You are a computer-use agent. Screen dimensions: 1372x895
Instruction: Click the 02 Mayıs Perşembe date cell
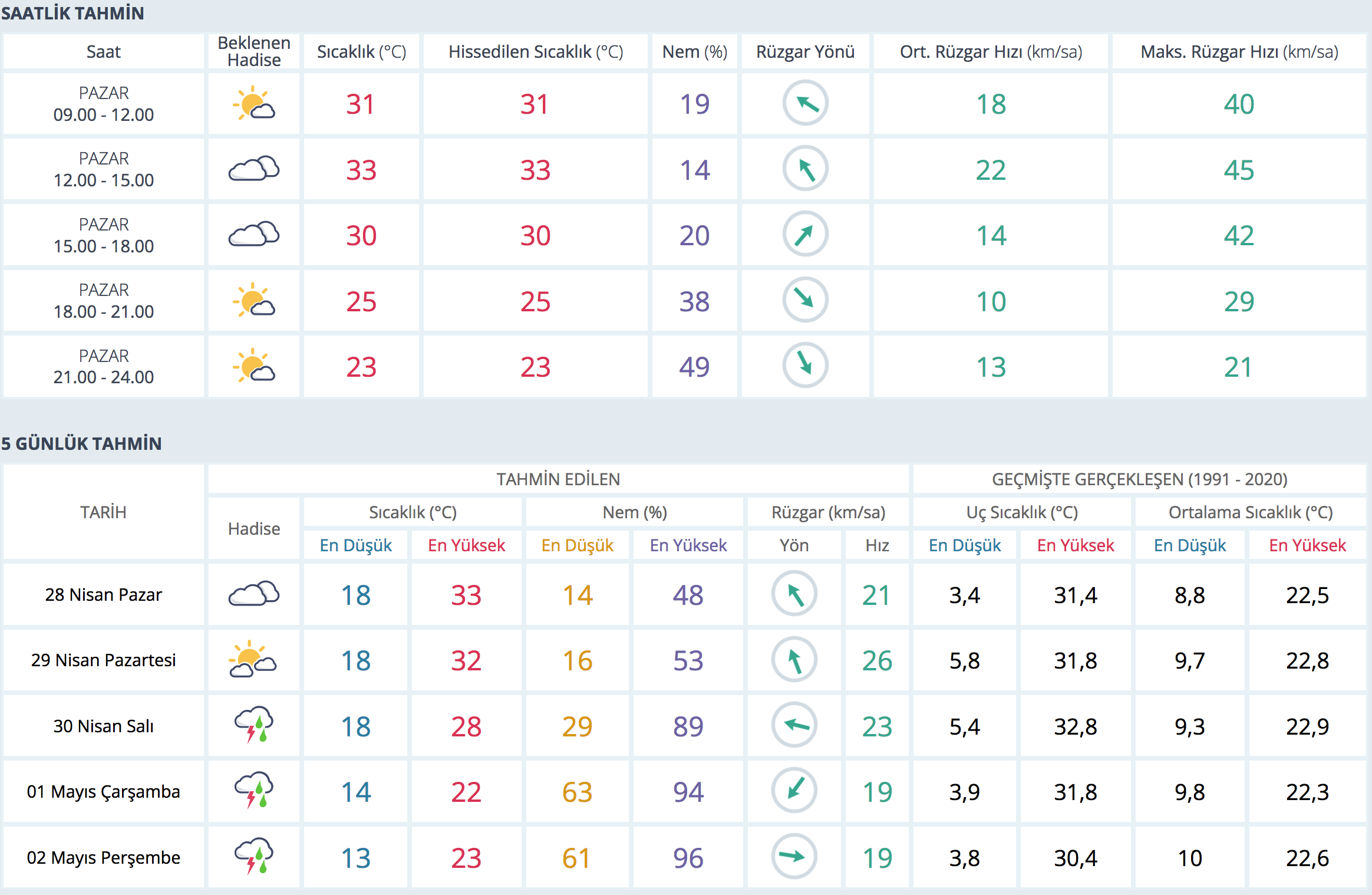click(103, 857)
